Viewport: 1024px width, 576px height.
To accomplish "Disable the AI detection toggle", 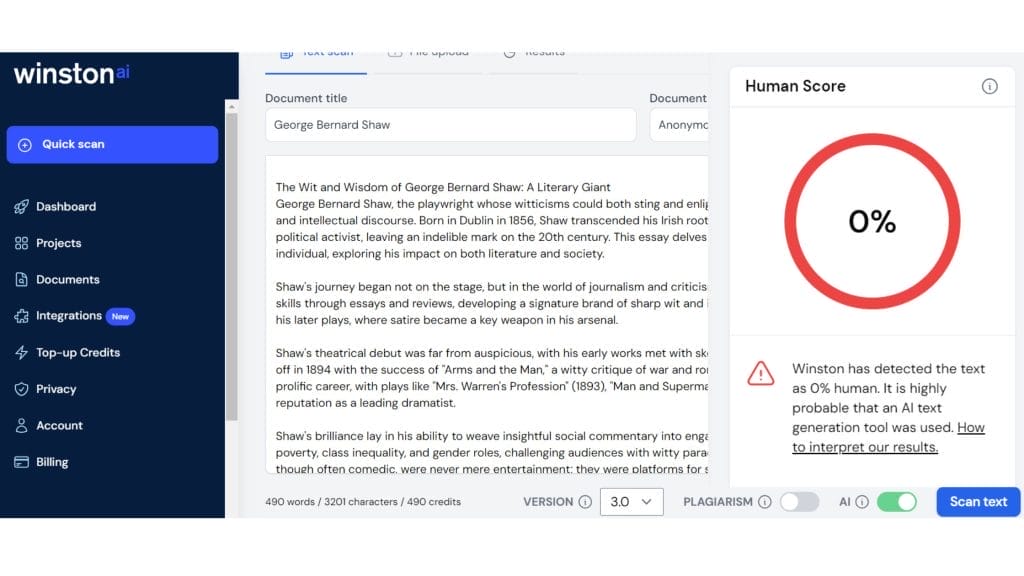I will [897, 502].
